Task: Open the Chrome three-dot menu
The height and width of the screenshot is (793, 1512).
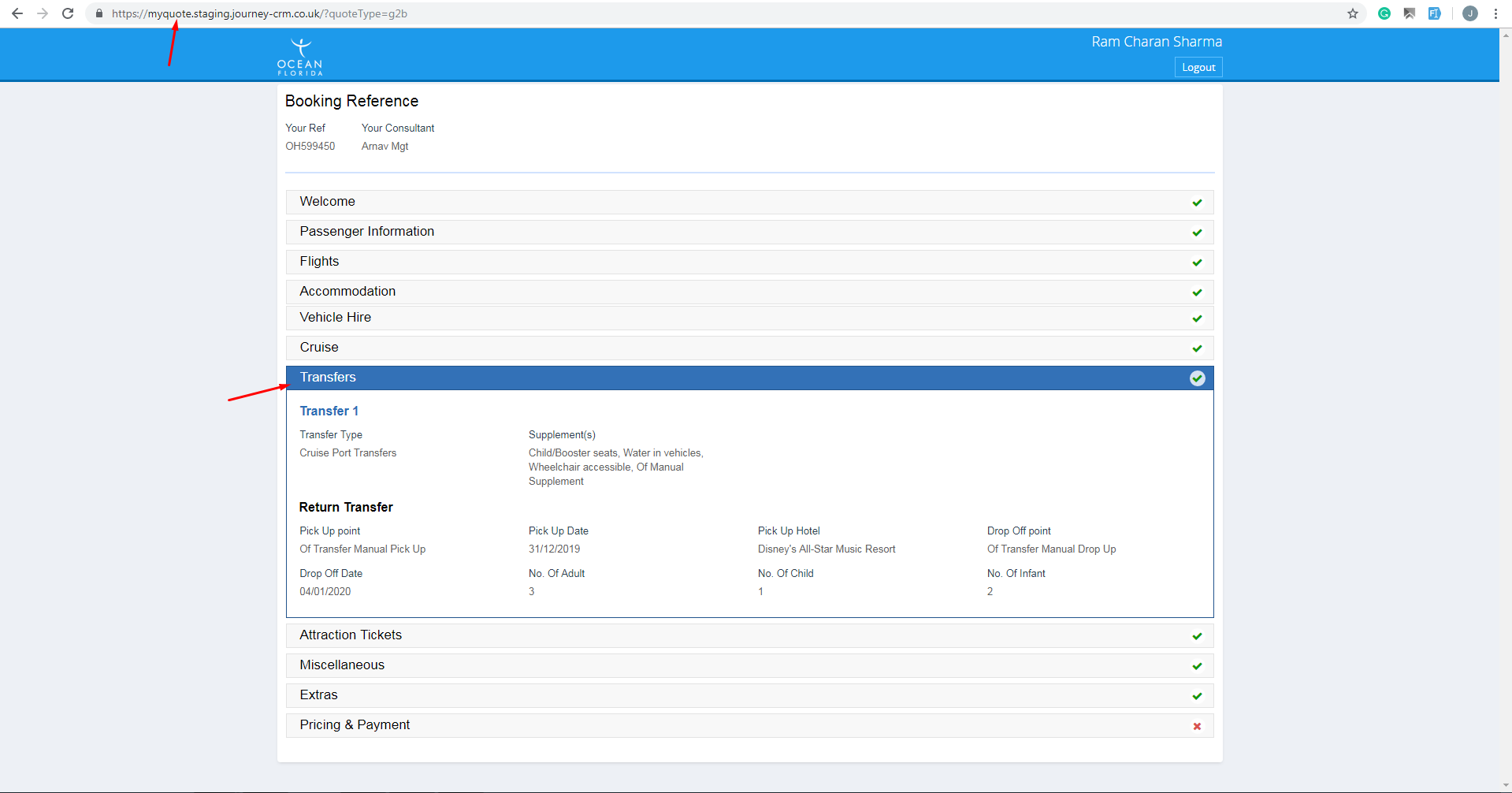Action: (1495, 13)
